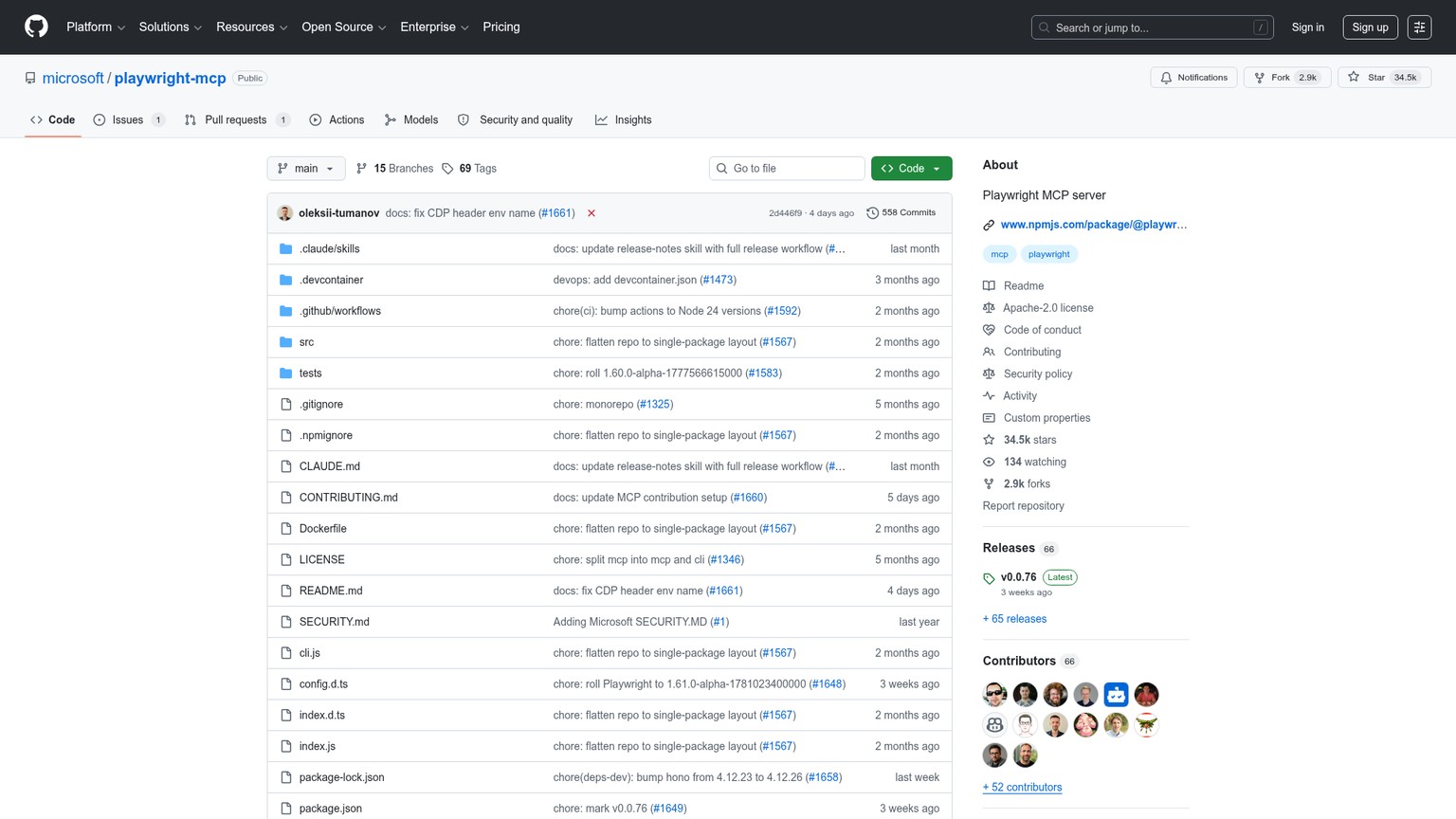1456x819 pixels.
Task: Click the GitHub logo in the header
Action: [36, 27]
